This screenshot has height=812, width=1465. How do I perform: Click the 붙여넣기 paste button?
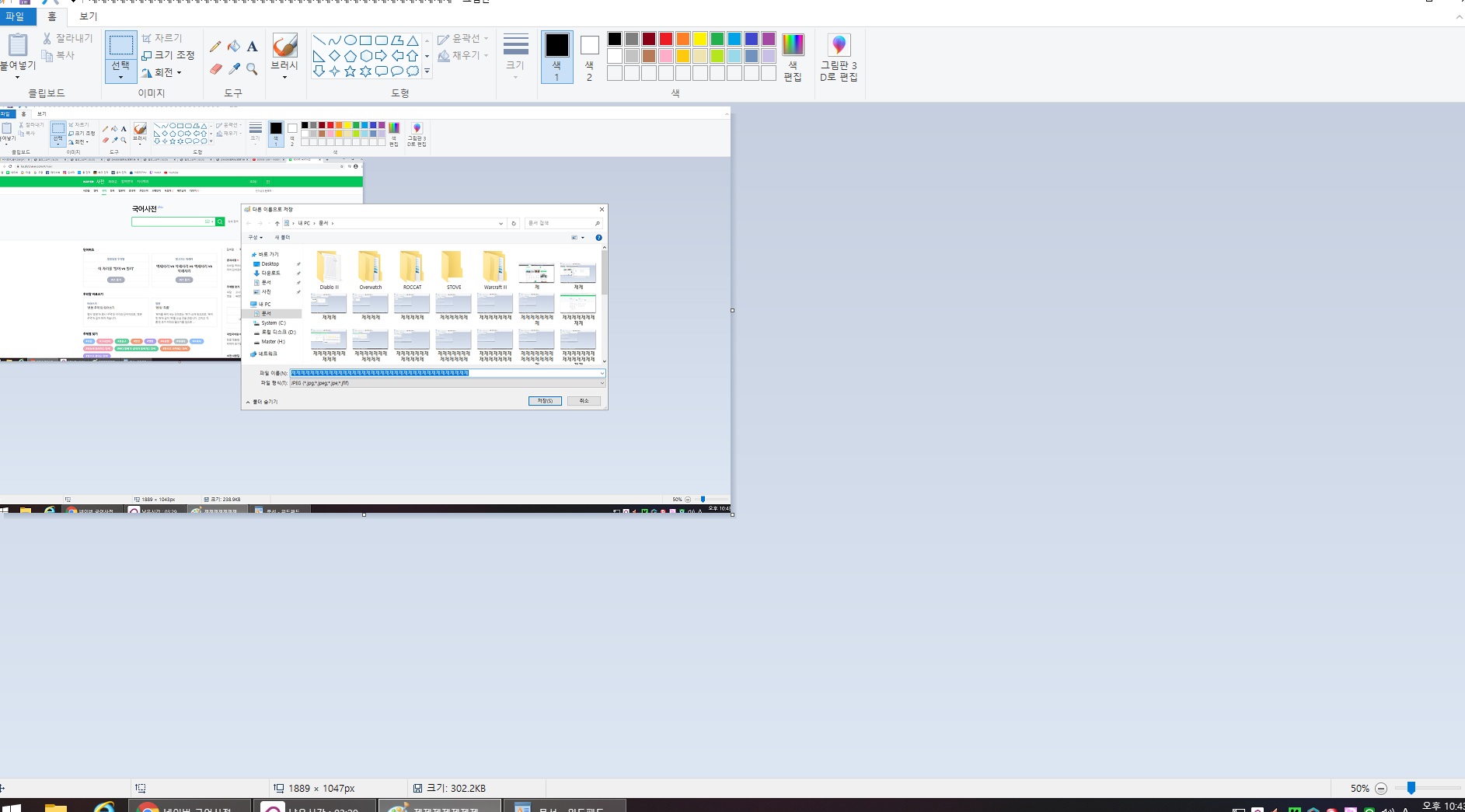17,51
